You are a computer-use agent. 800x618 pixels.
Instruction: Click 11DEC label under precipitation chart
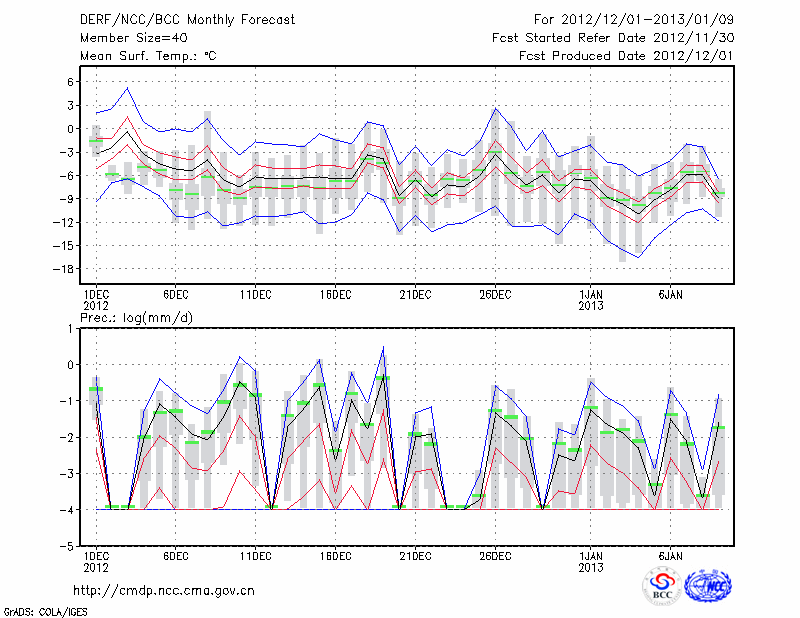pyautogui.click(x=255, y=555)
